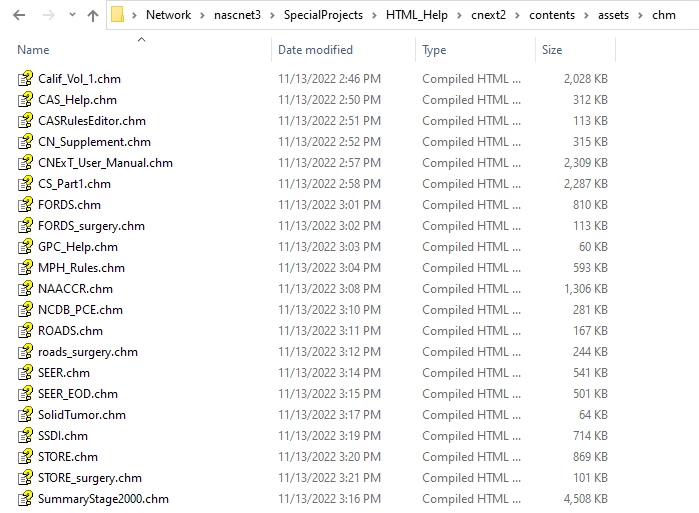Click the Forward navigation arrow
This screenshot has width=699, height=513.
point(49,16)
